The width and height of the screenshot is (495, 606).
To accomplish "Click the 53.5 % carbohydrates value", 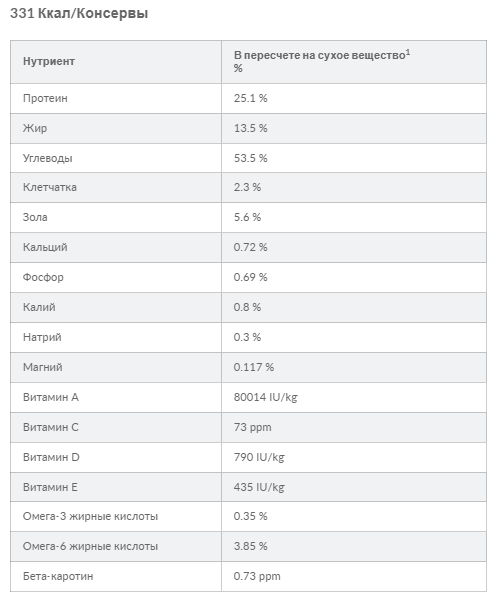I will (x=250, y=158).
